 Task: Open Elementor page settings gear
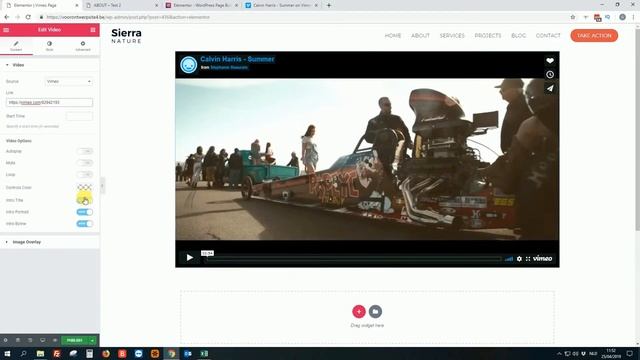(6, 340)
